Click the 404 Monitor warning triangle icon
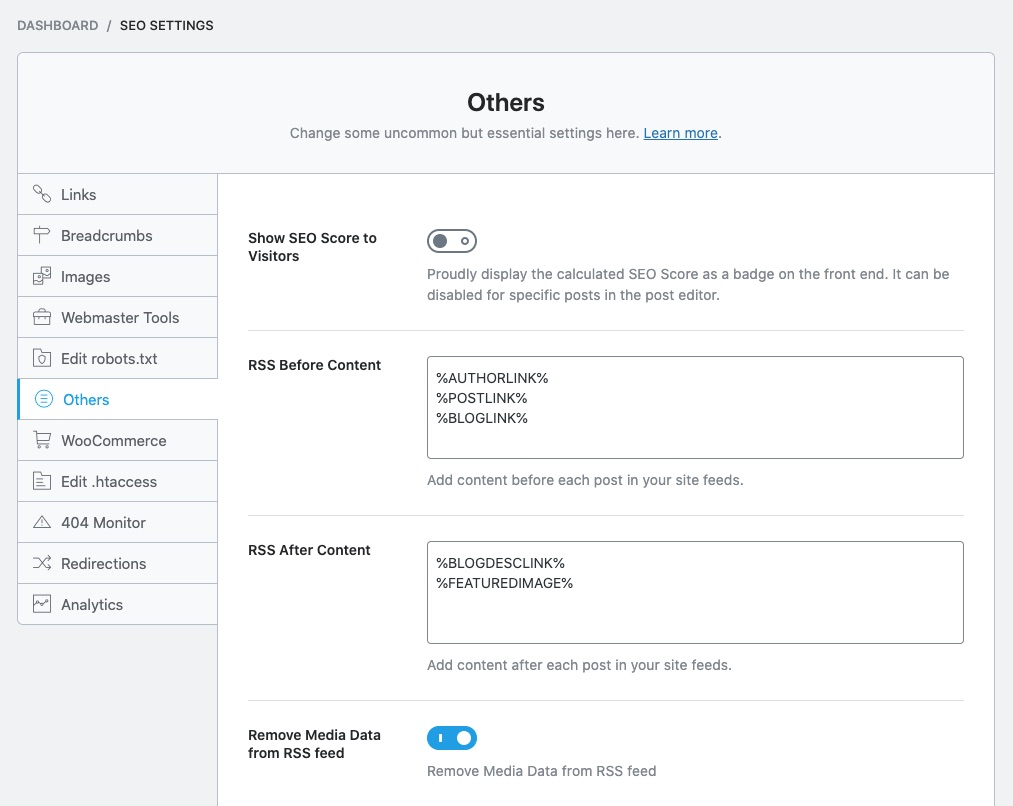The height and width of the screenshot is (806, 1013). 42,522
